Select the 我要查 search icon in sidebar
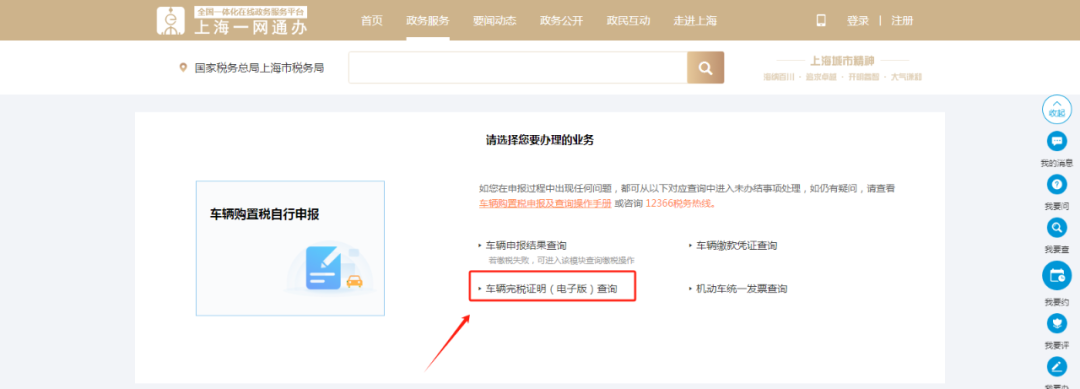Viewport: 1080px width, 389px height. coord(1057,227)
